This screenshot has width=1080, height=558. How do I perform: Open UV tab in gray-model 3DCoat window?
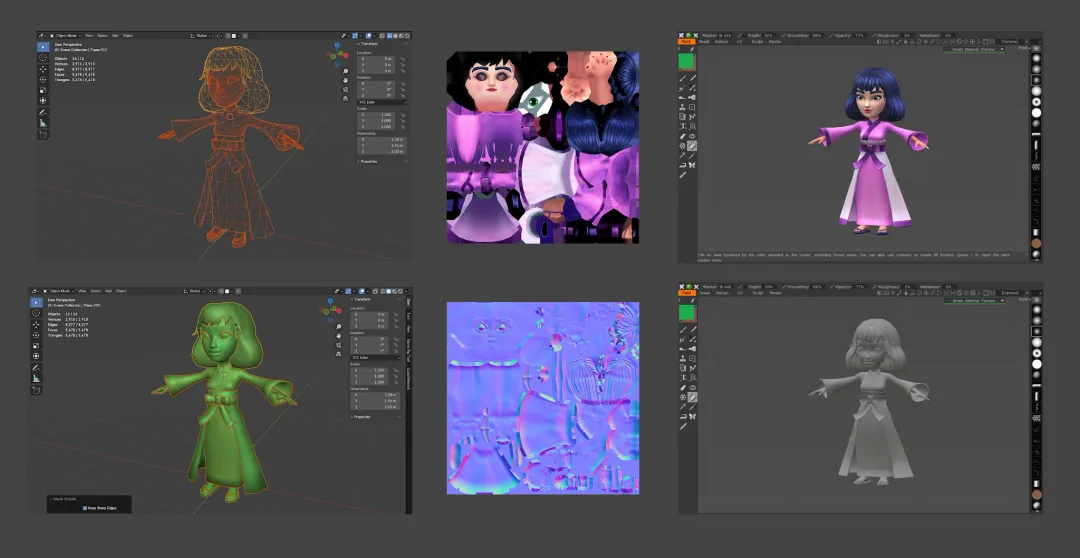pyautogui.click(x=739, y=293)
